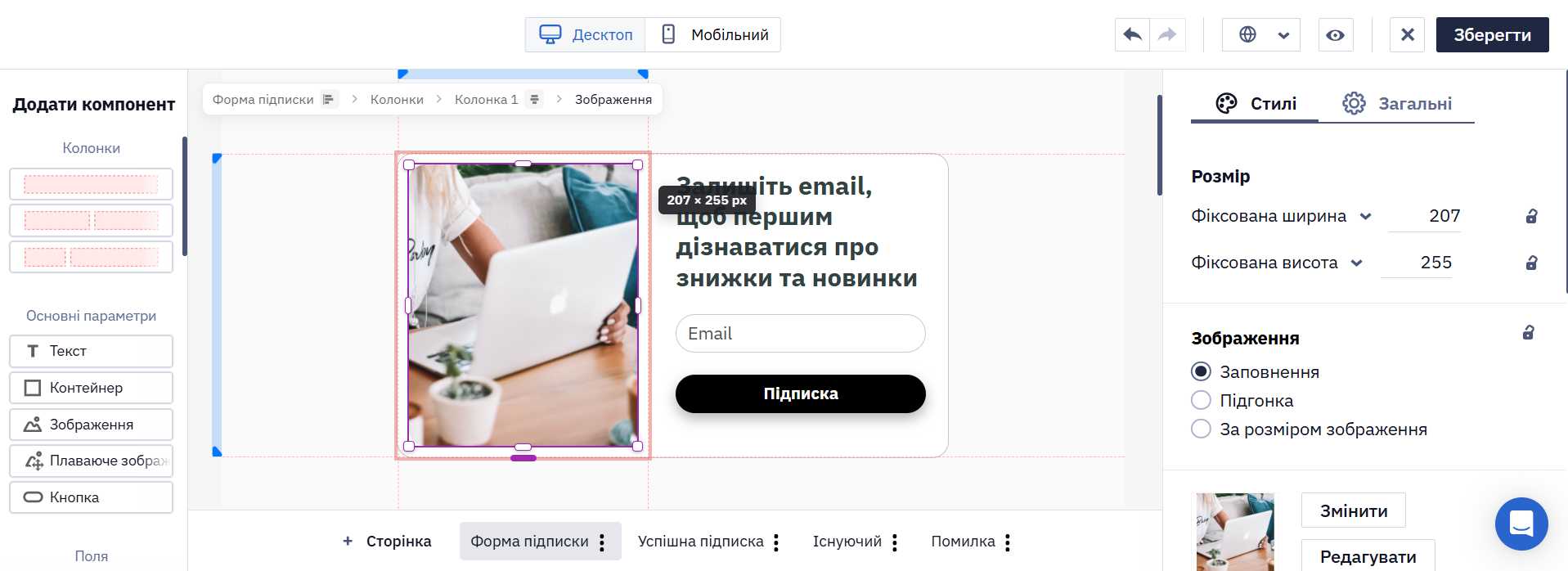Add the two equal columns layout
Screen dimensions: 1568x571
(x=91, y=220)
